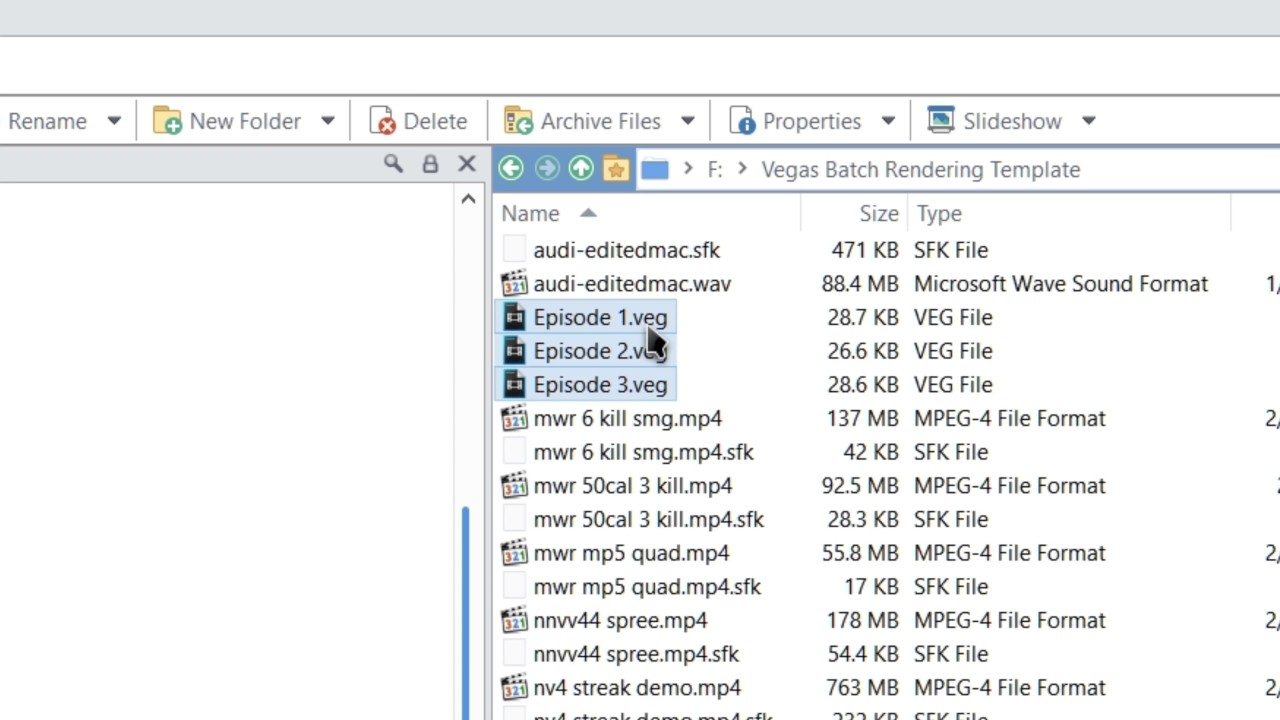
Task: Click the F: drive in breadcrumb path
Action: coord(715,170)
